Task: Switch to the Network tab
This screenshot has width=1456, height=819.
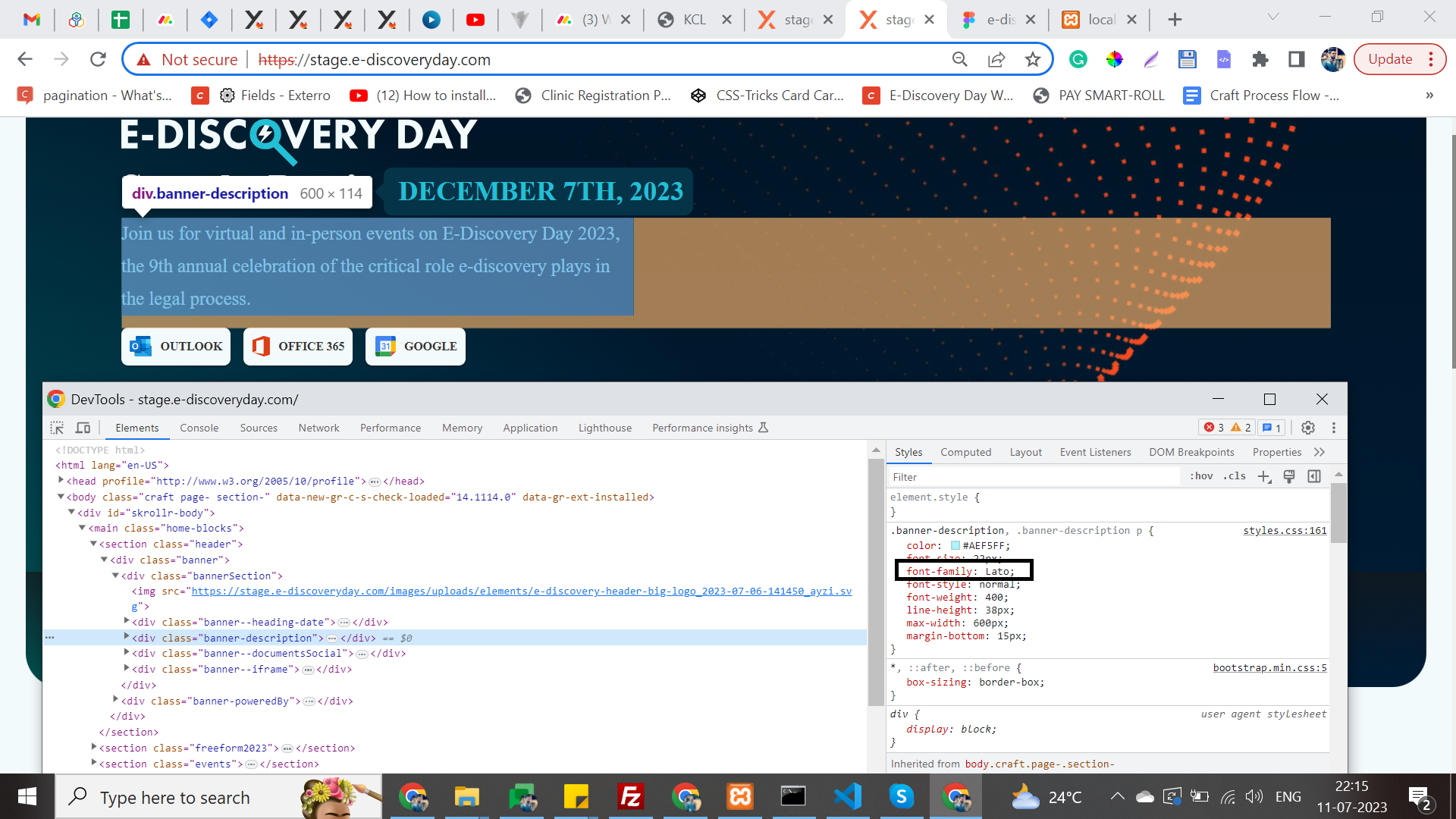Action: tap(318, 428)
